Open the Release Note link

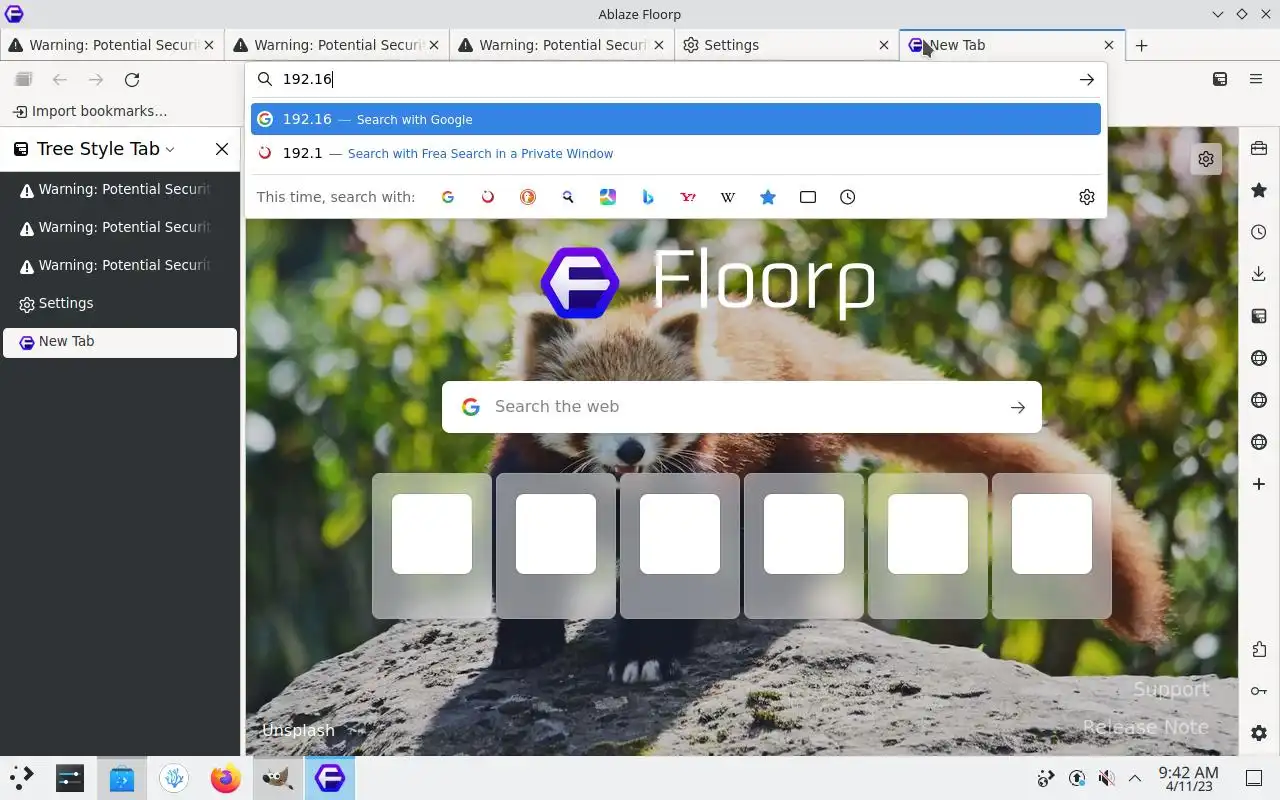pyautogui.click(x=1146, y=727)
